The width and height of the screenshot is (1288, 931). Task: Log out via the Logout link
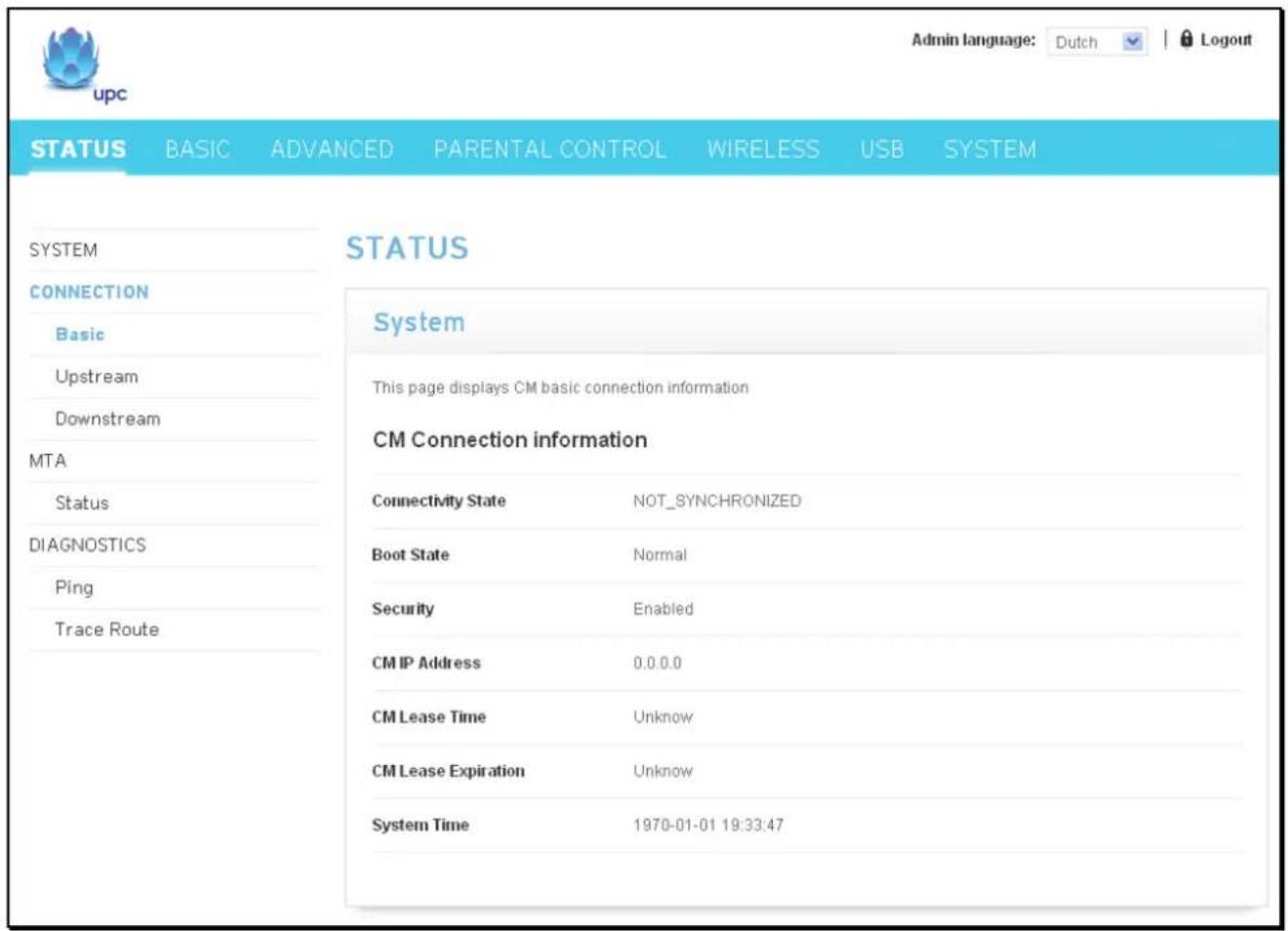[x=1226, y=40]
